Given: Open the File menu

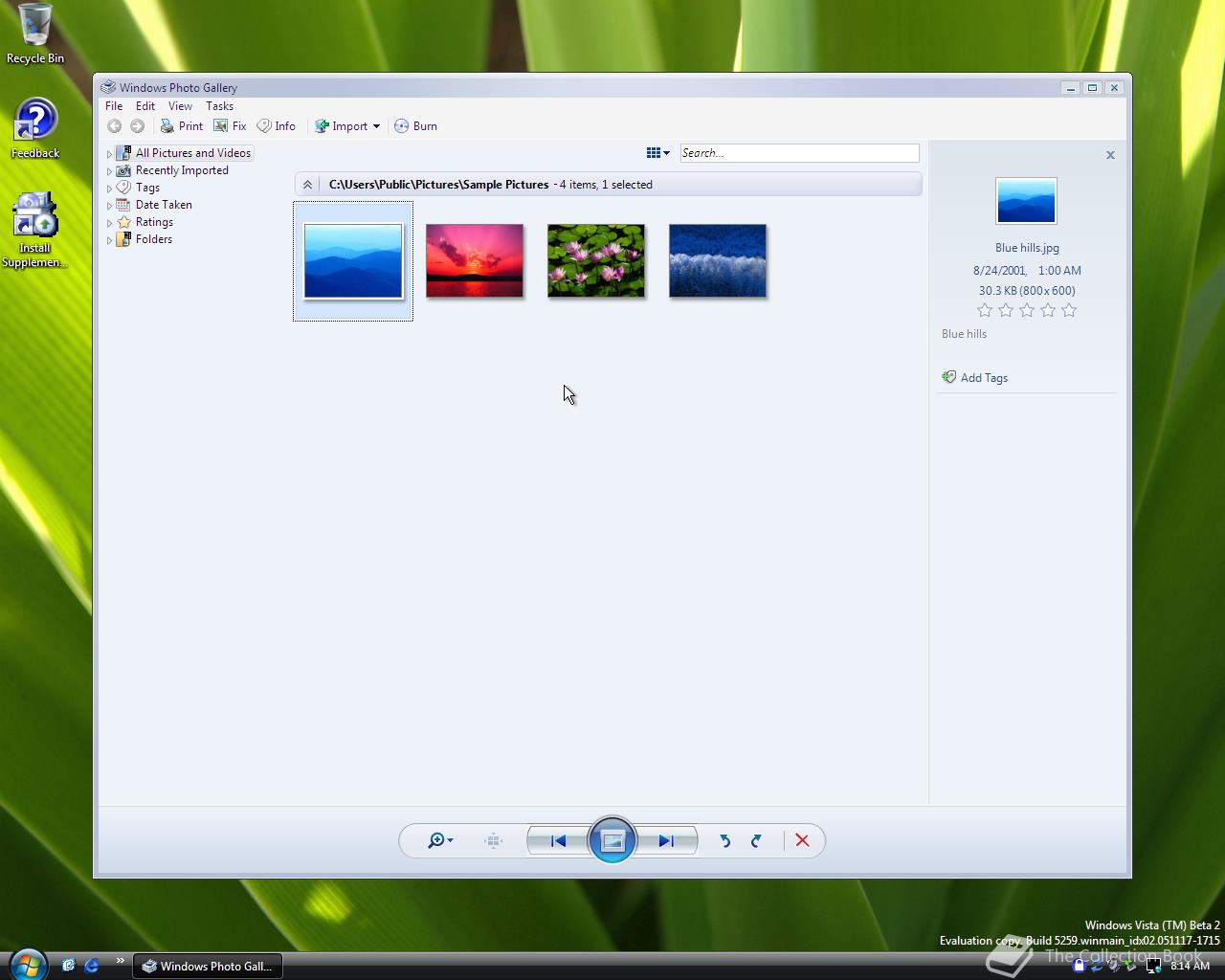Looking at the screenshot, I should [x=114, y=106].
